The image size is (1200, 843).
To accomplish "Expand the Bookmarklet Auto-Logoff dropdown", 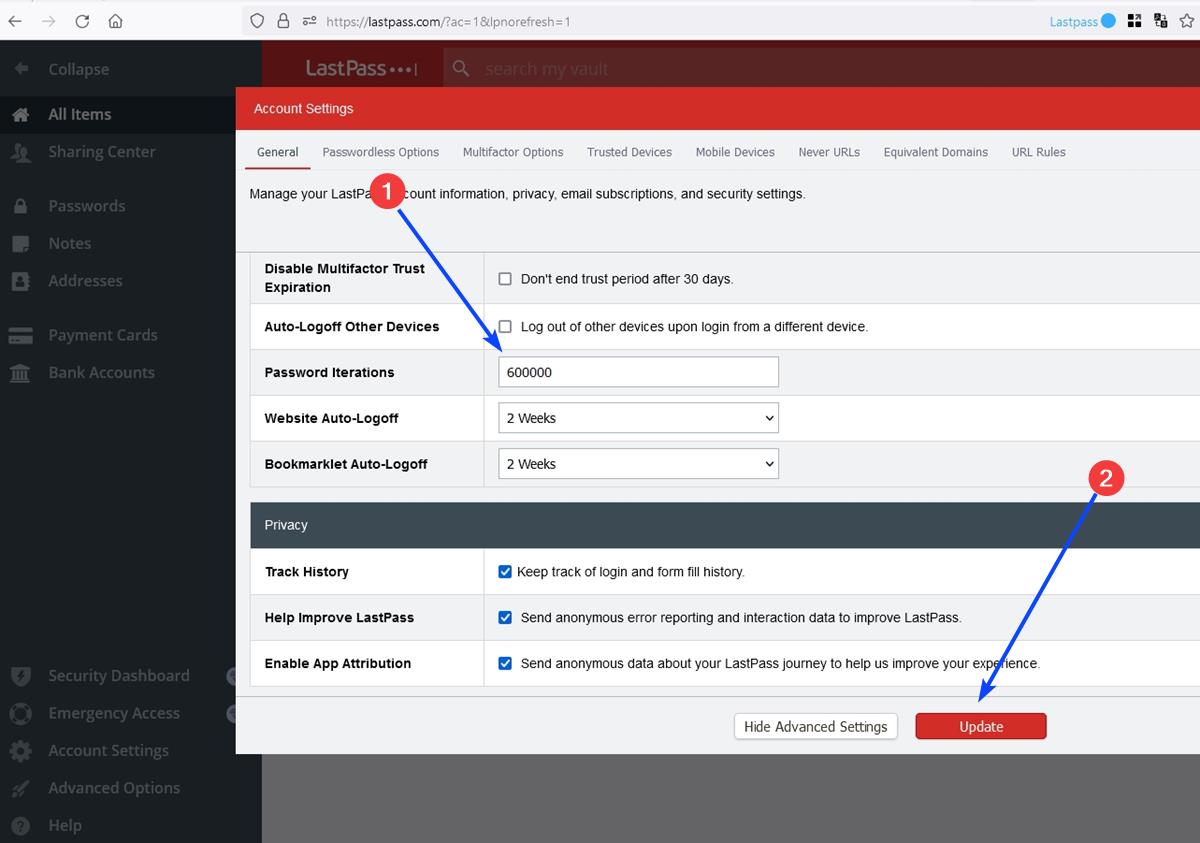I will (x=638, y=463).
